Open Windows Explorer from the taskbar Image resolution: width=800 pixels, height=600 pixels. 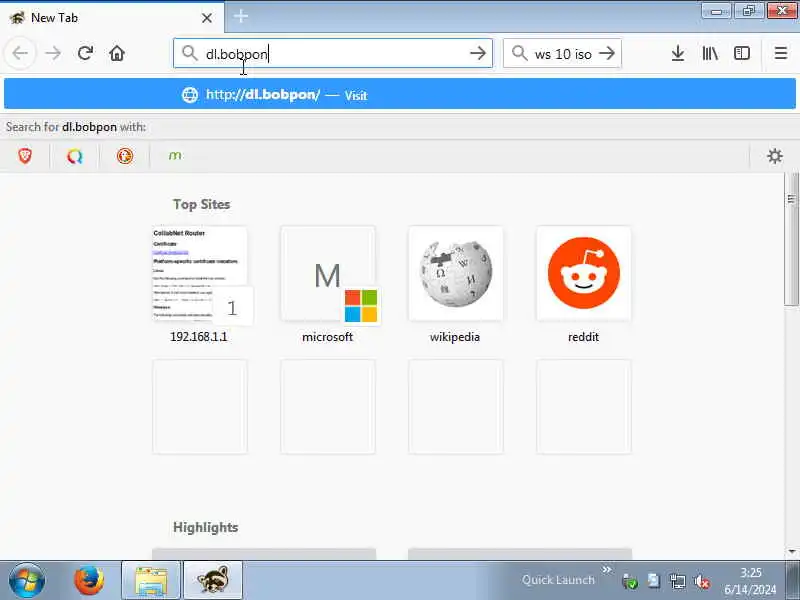(x=151, y=580)
